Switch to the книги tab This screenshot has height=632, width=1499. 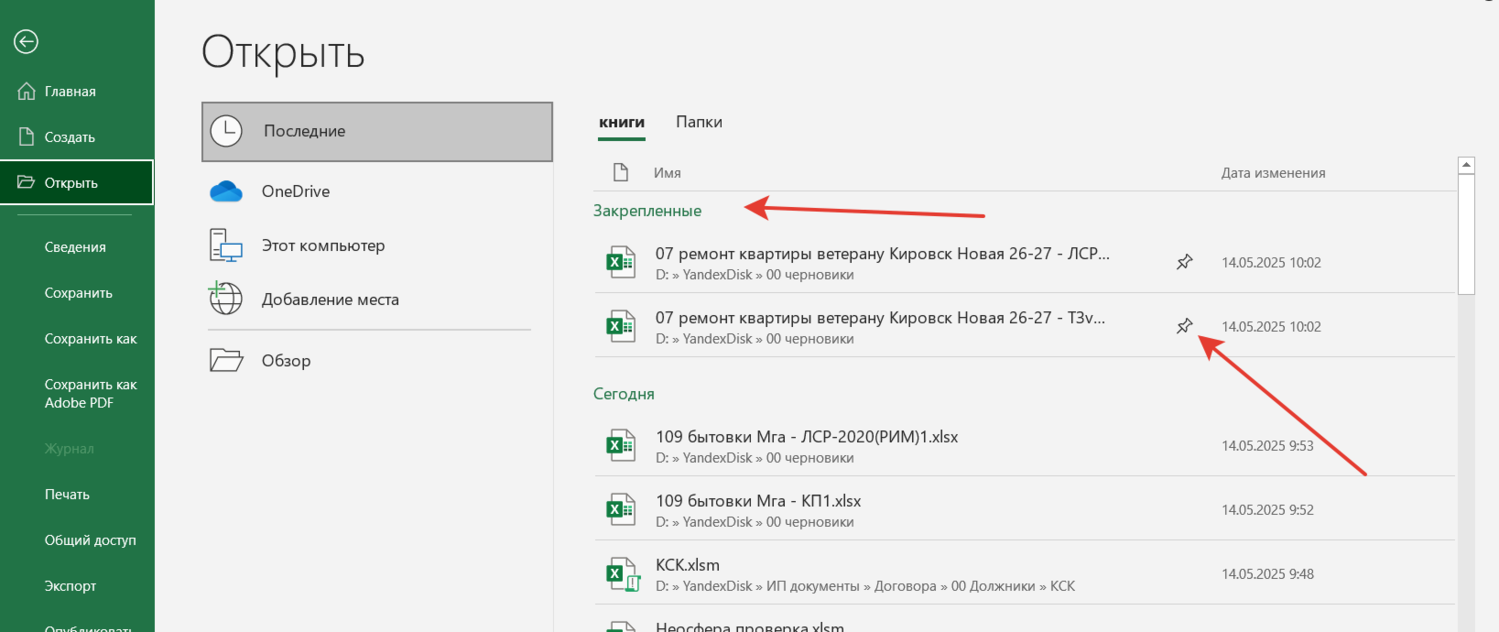tap(621, 122)
